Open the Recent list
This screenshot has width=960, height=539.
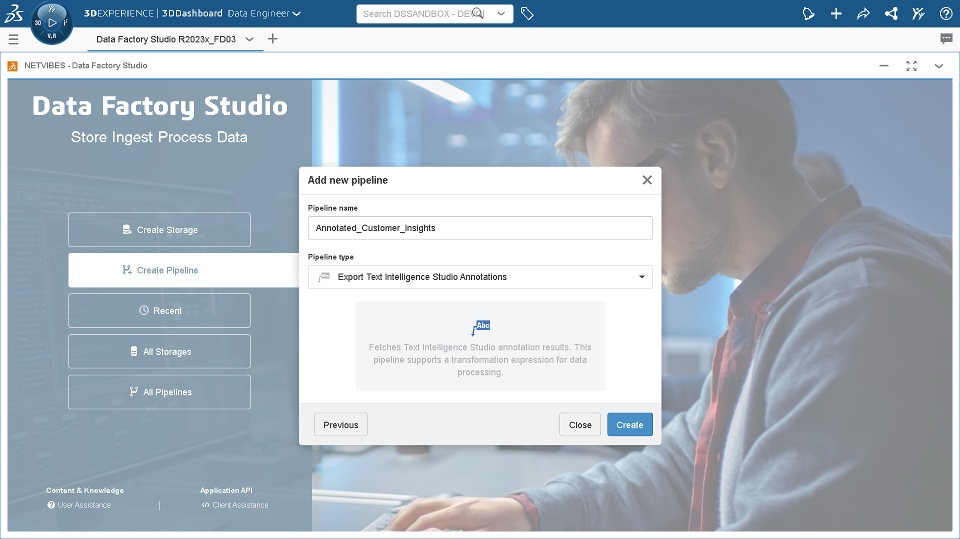[159, 311]
